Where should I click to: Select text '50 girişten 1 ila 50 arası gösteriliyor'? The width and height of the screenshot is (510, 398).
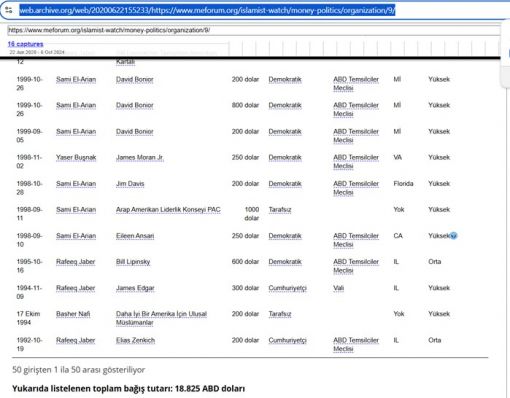[x=79, y=370]
